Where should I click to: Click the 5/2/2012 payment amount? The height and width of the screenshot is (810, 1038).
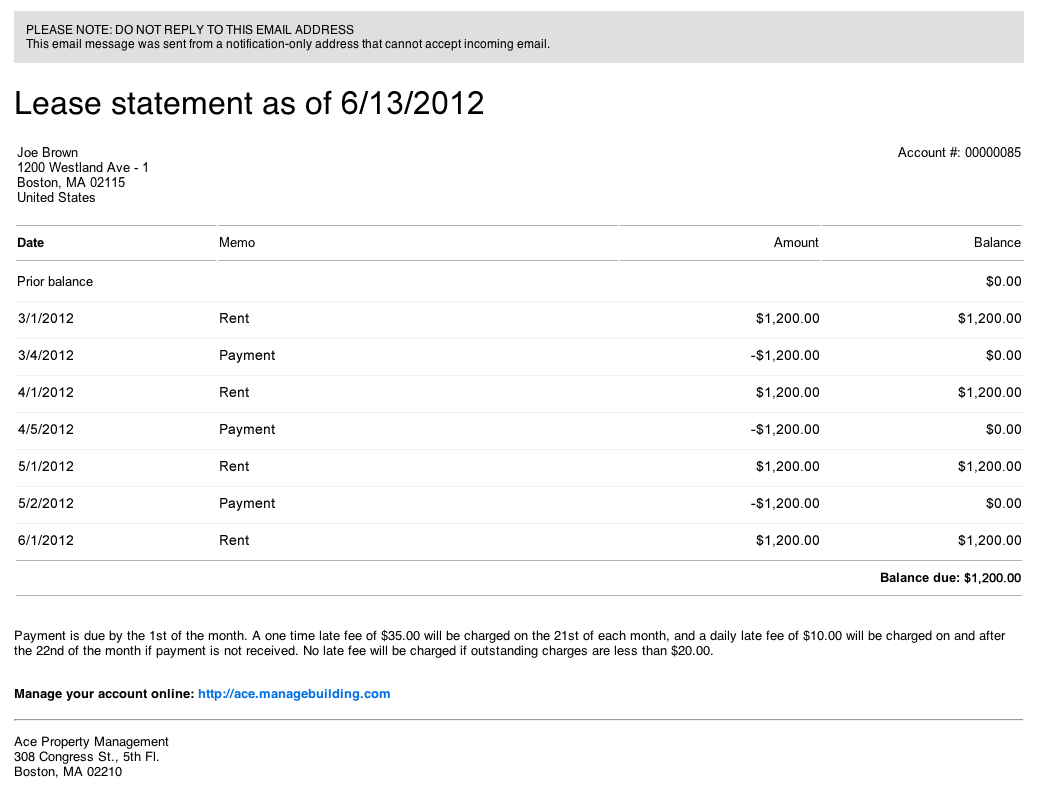(x=784, y=503)
